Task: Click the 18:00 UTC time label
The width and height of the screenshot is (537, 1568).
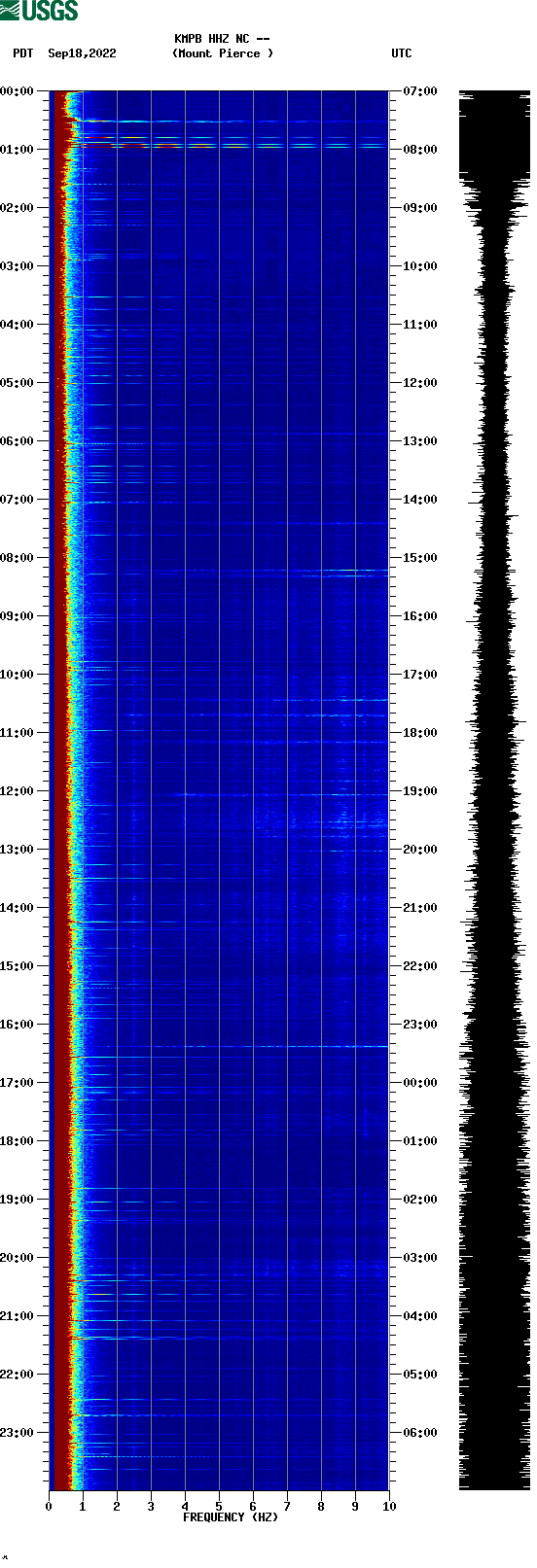Action: coord(420,733)
